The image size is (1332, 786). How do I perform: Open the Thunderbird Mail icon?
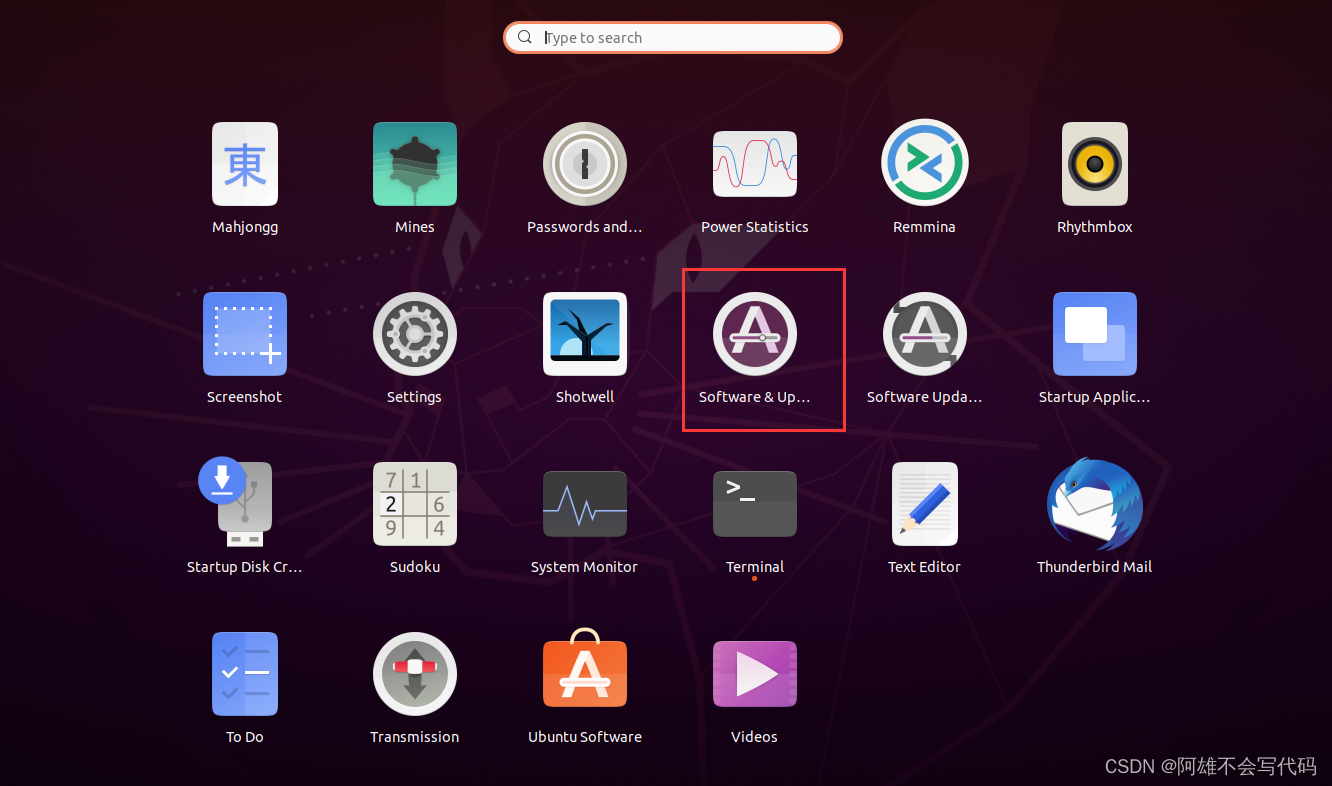pyautogui.click(x=1095, y=504)
